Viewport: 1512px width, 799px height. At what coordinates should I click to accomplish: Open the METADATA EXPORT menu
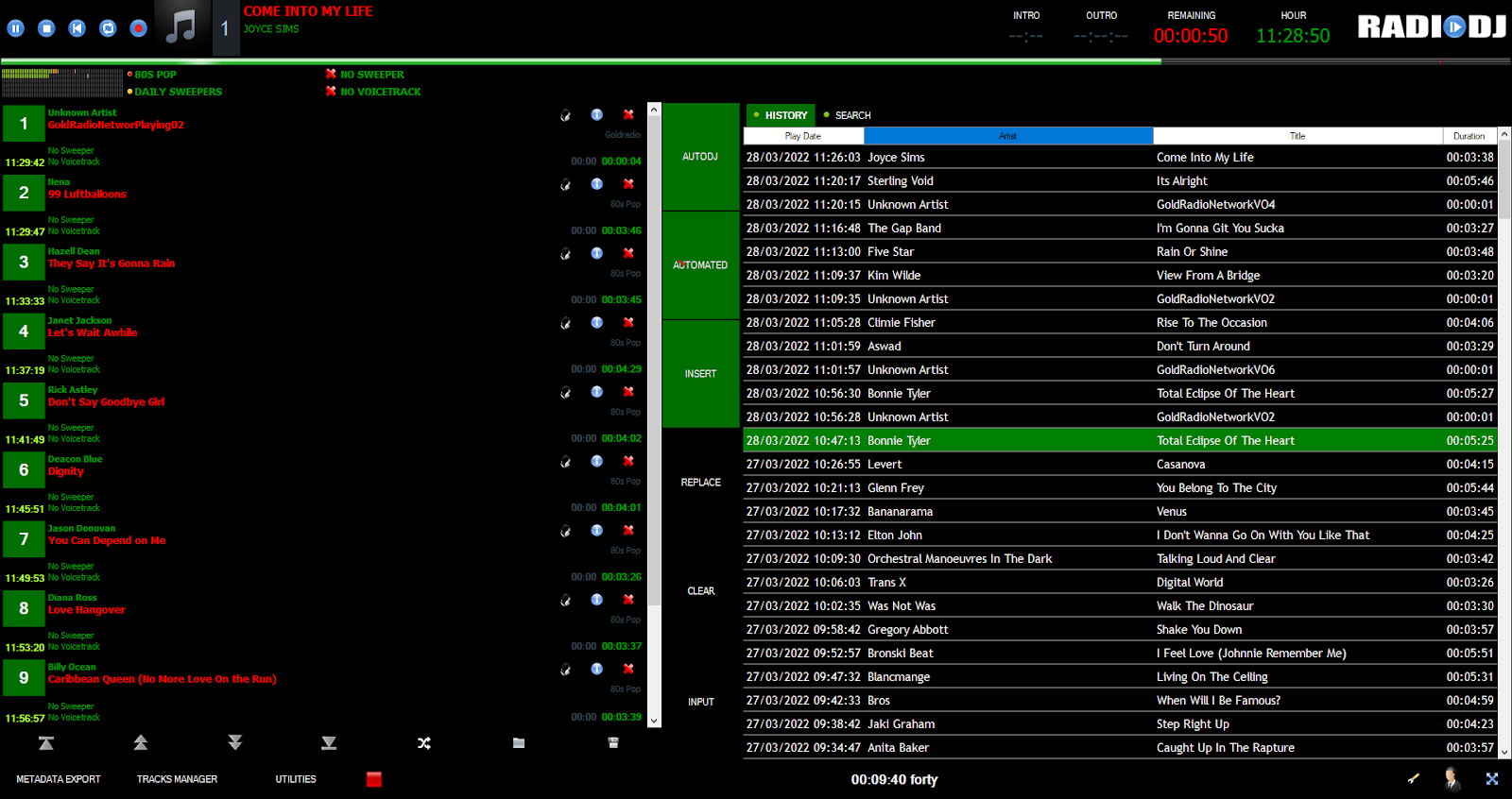click(59, 779)
